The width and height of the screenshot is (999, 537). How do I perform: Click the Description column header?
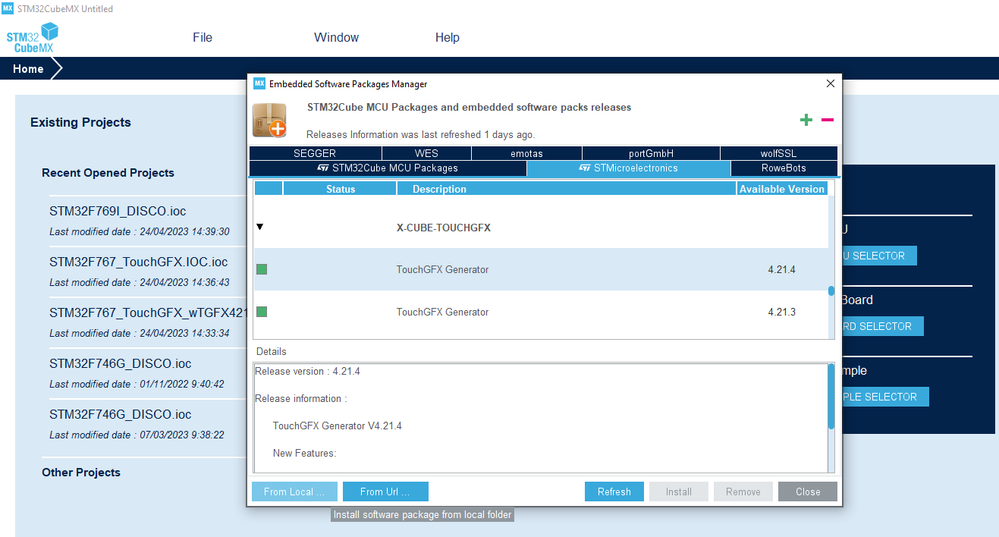point(566,189)
